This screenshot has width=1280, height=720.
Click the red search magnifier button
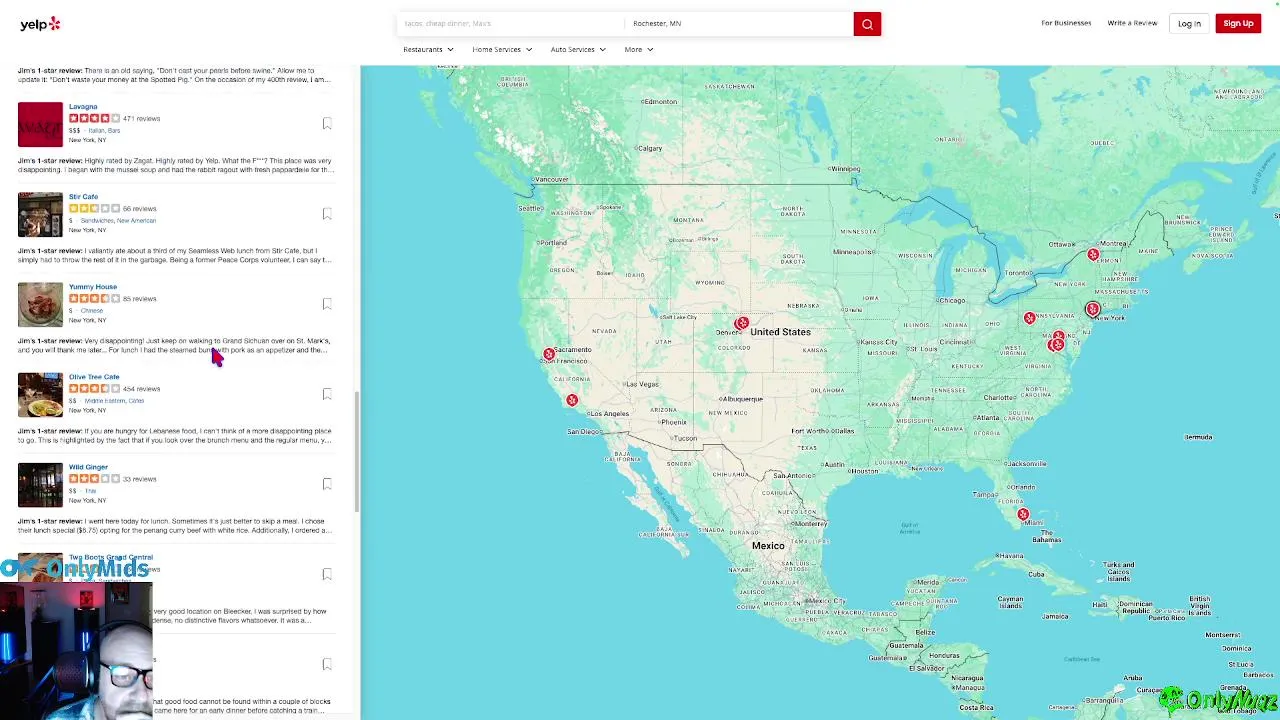[x=867, y=24]
